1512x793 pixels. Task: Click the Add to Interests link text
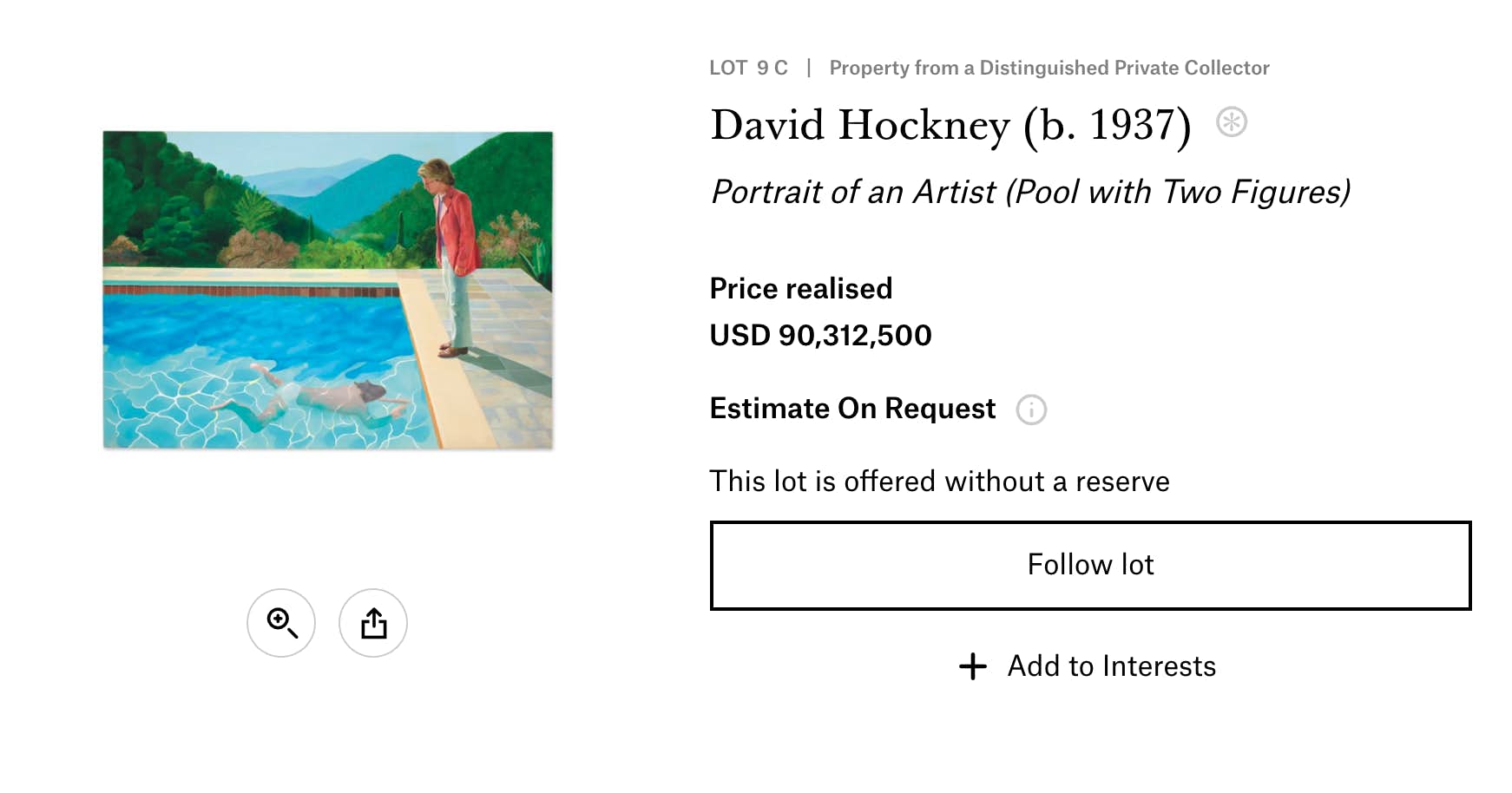pyautogui.click(x=1111, y=666)
